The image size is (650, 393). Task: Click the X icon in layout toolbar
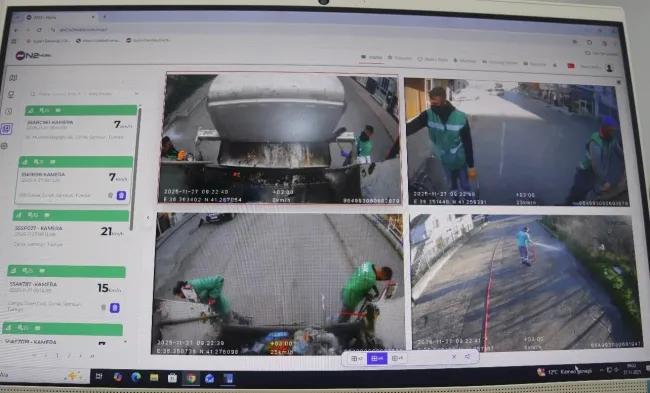(454, 357)
